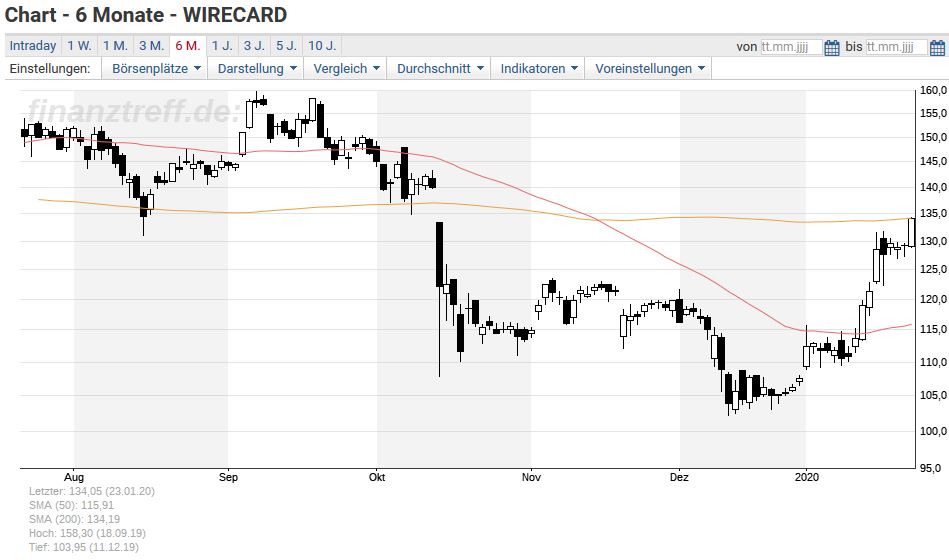Click the 'SMA (50): 115,91' legend entry
Image resolution: width=949 pixels, height=560 pixels.
(71, 505)
